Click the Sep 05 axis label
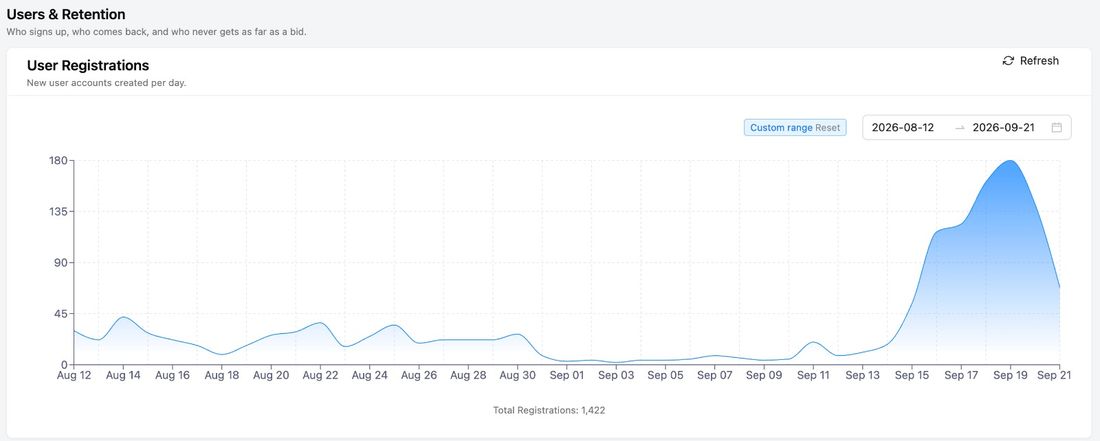This screenshot has width=1100, height=441. [666, 376]
